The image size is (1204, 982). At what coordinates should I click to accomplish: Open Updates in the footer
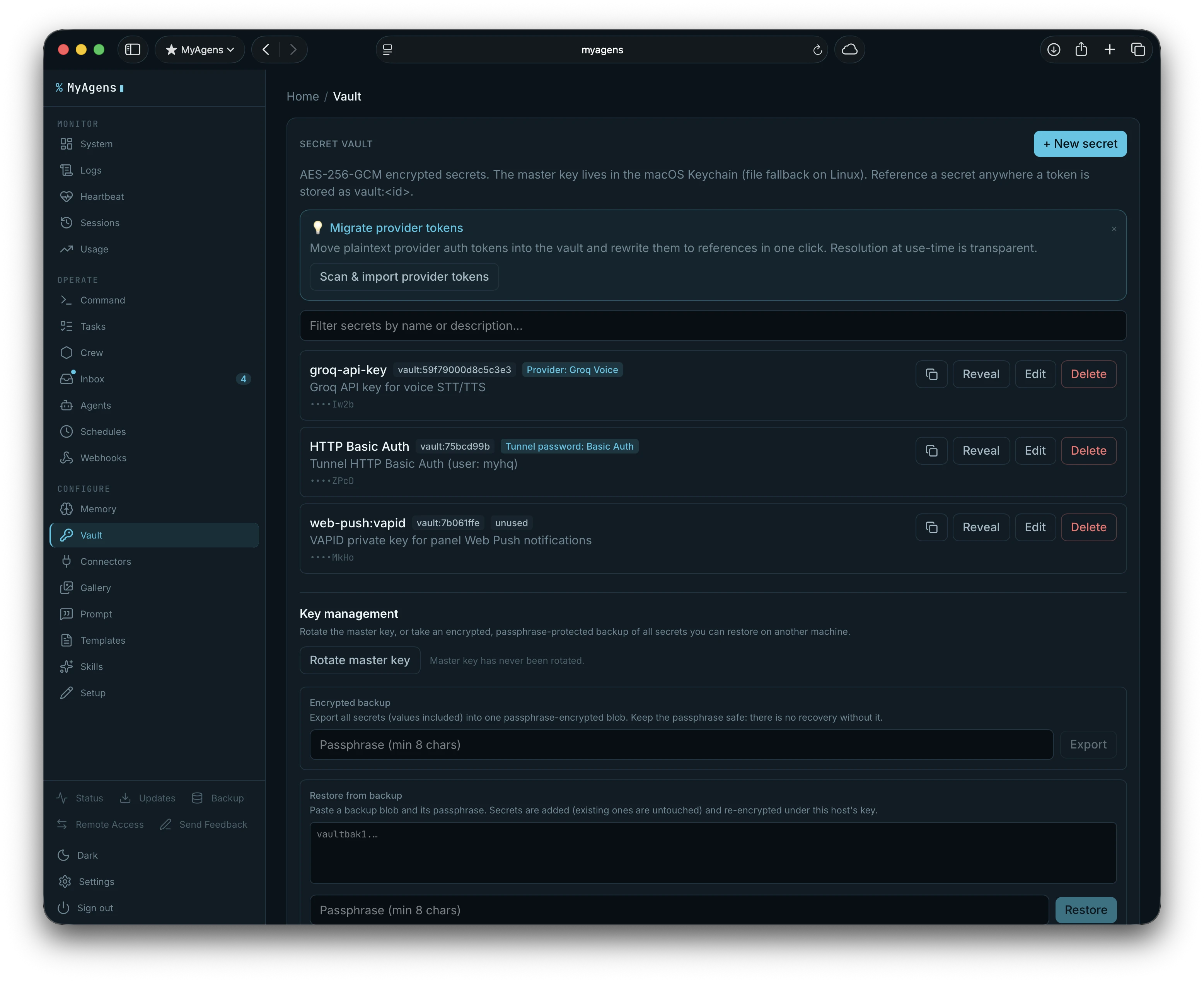(148, 798)
